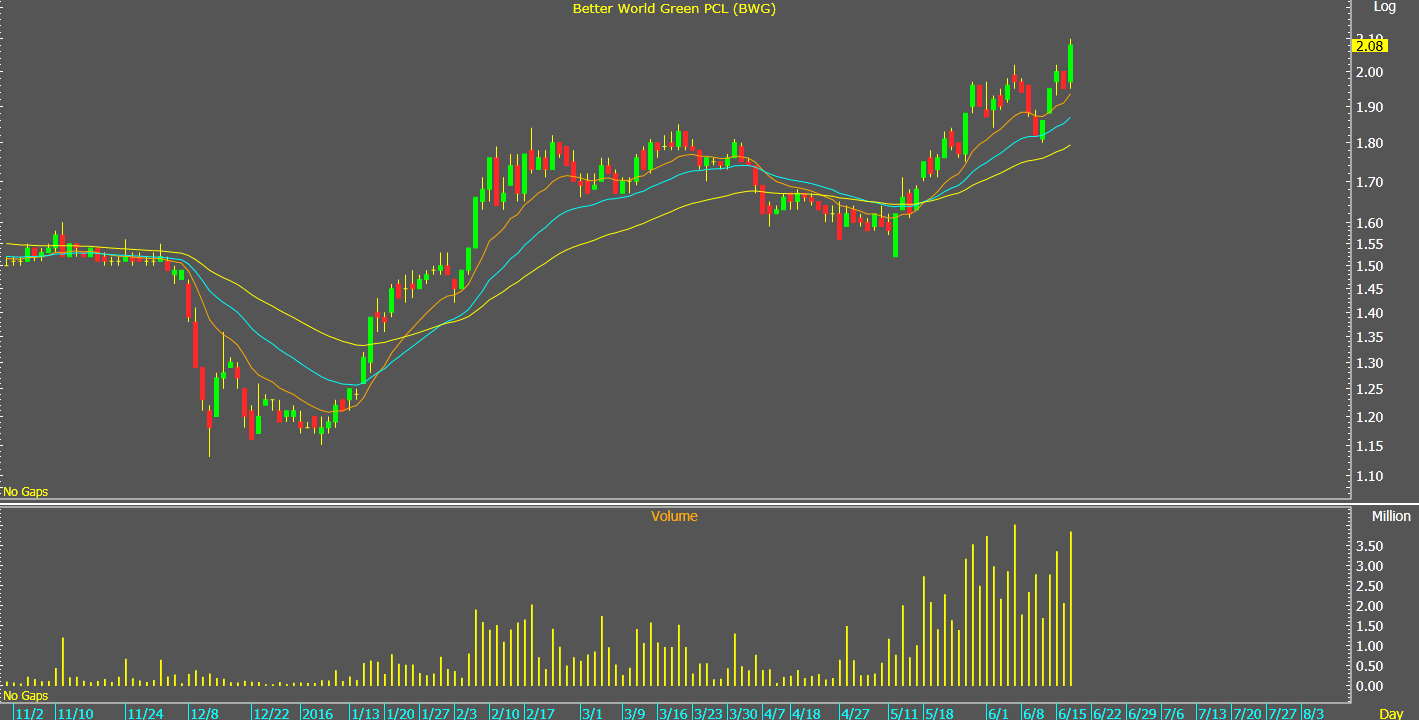Select the 5/11 date on time axis
This screenshot has width=1419, height=720.
coord(904,713)
